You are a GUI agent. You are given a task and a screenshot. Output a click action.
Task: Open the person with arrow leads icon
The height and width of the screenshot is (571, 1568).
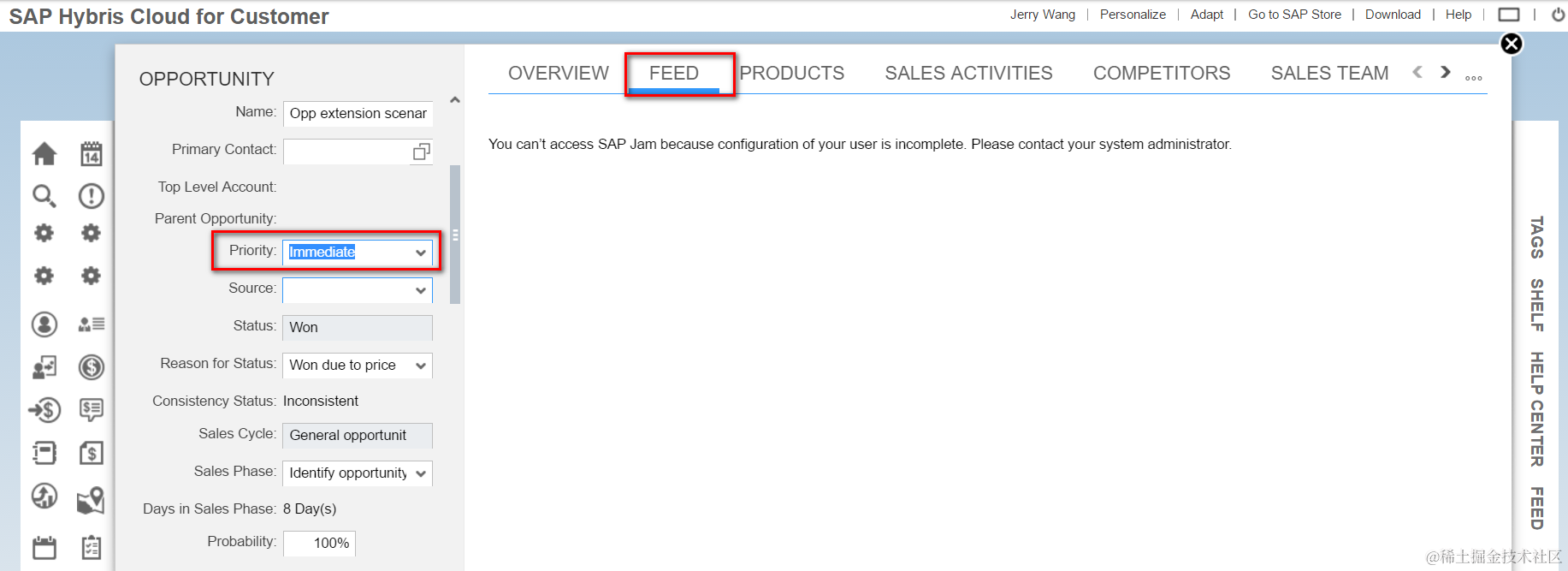coord(44,367)
